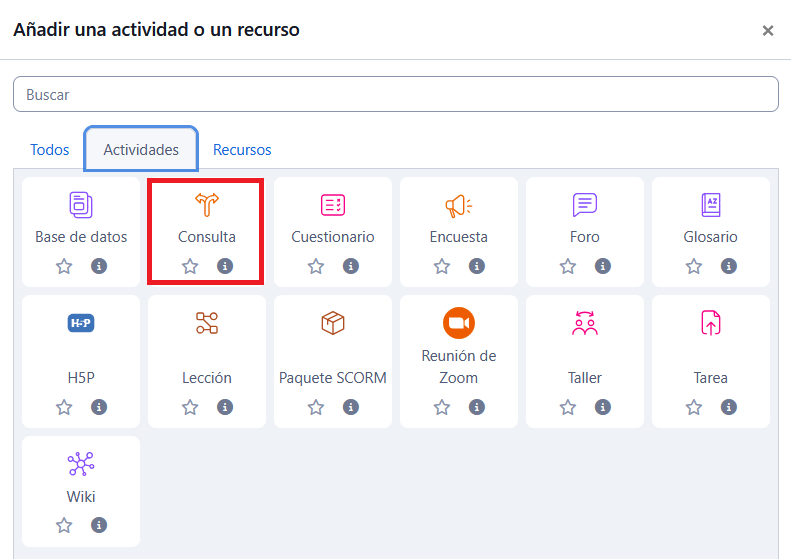Select the Reunión de Zoom icon
Image resolution: width=791 pixels, height=559 pixels.
point(459,323)
